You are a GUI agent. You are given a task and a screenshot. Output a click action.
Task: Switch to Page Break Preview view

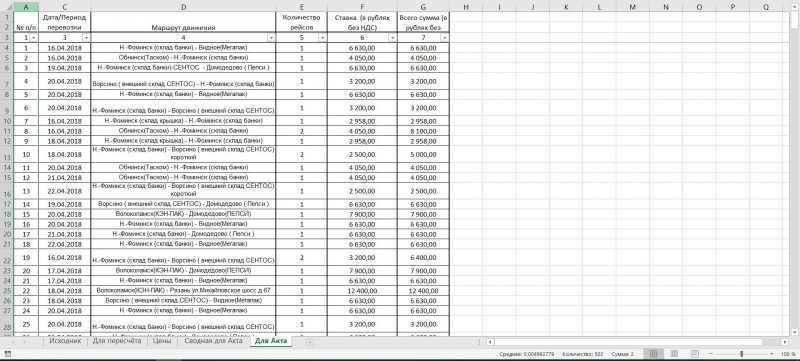pos(694,353)
